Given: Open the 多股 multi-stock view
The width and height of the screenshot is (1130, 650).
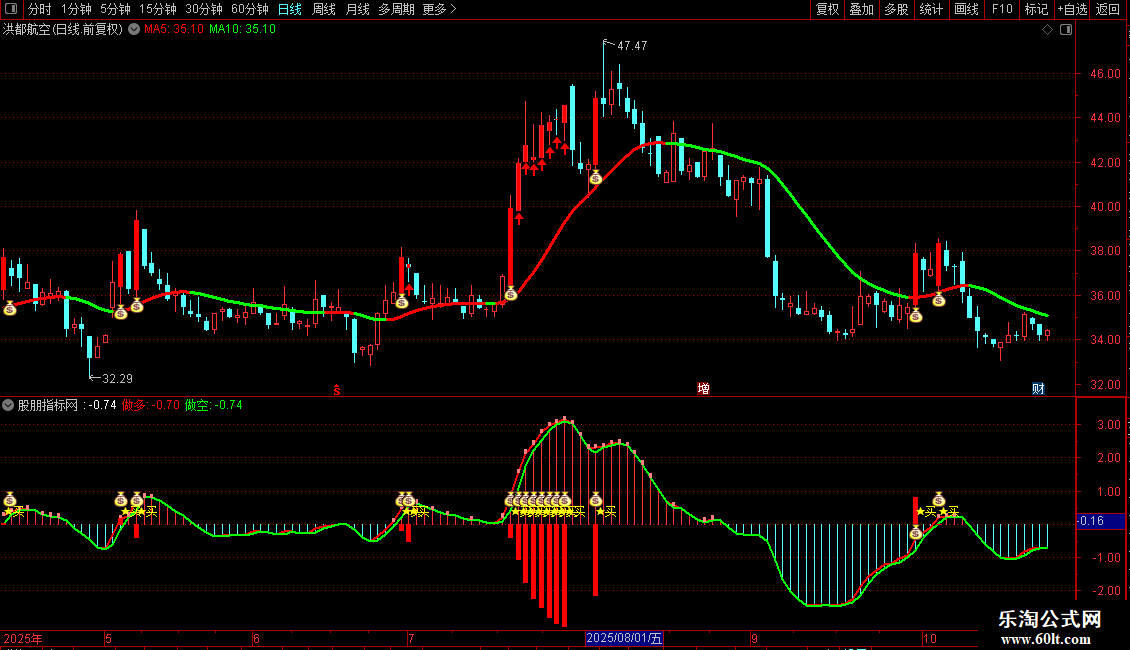Looking at the screenshot, I should [x=896, y=9].
